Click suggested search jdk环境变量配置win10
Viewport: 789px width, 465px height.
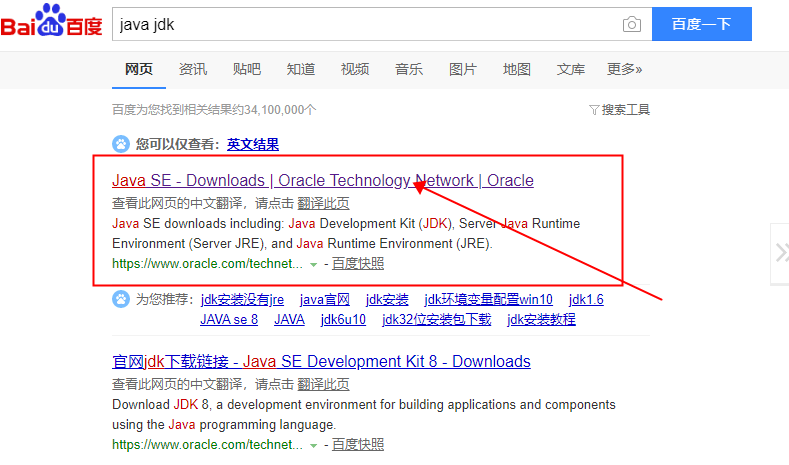click(488, 299)
